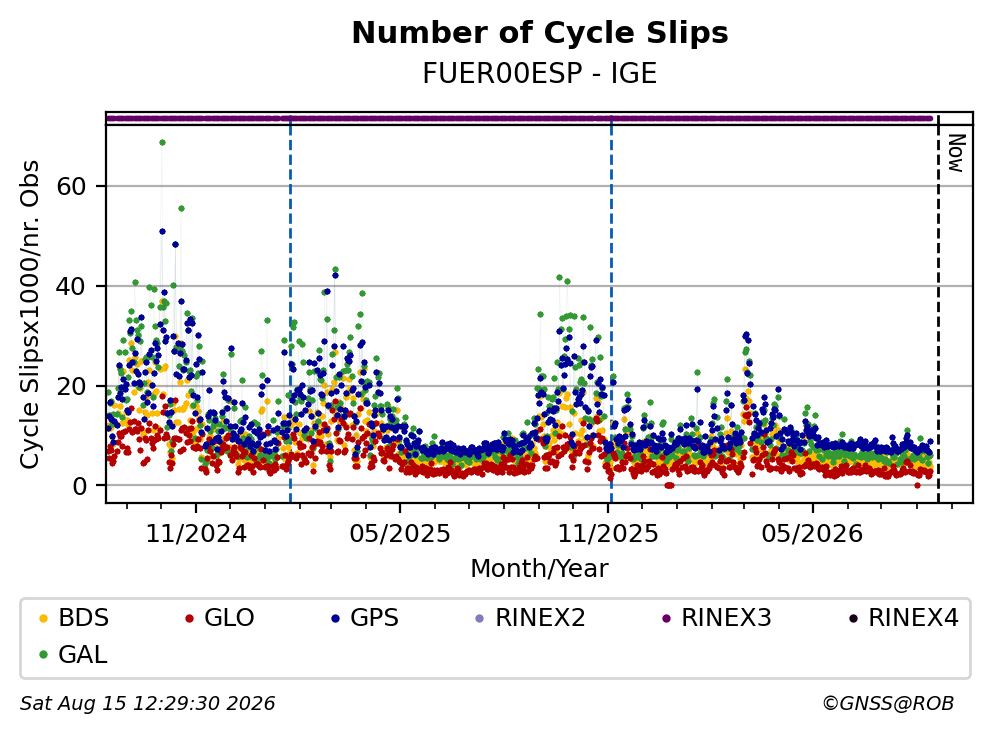Click the timestamp 'Sat Aug 15 12:29:30 2026'
Screen dimensions: 992x734
coord(148,704)
